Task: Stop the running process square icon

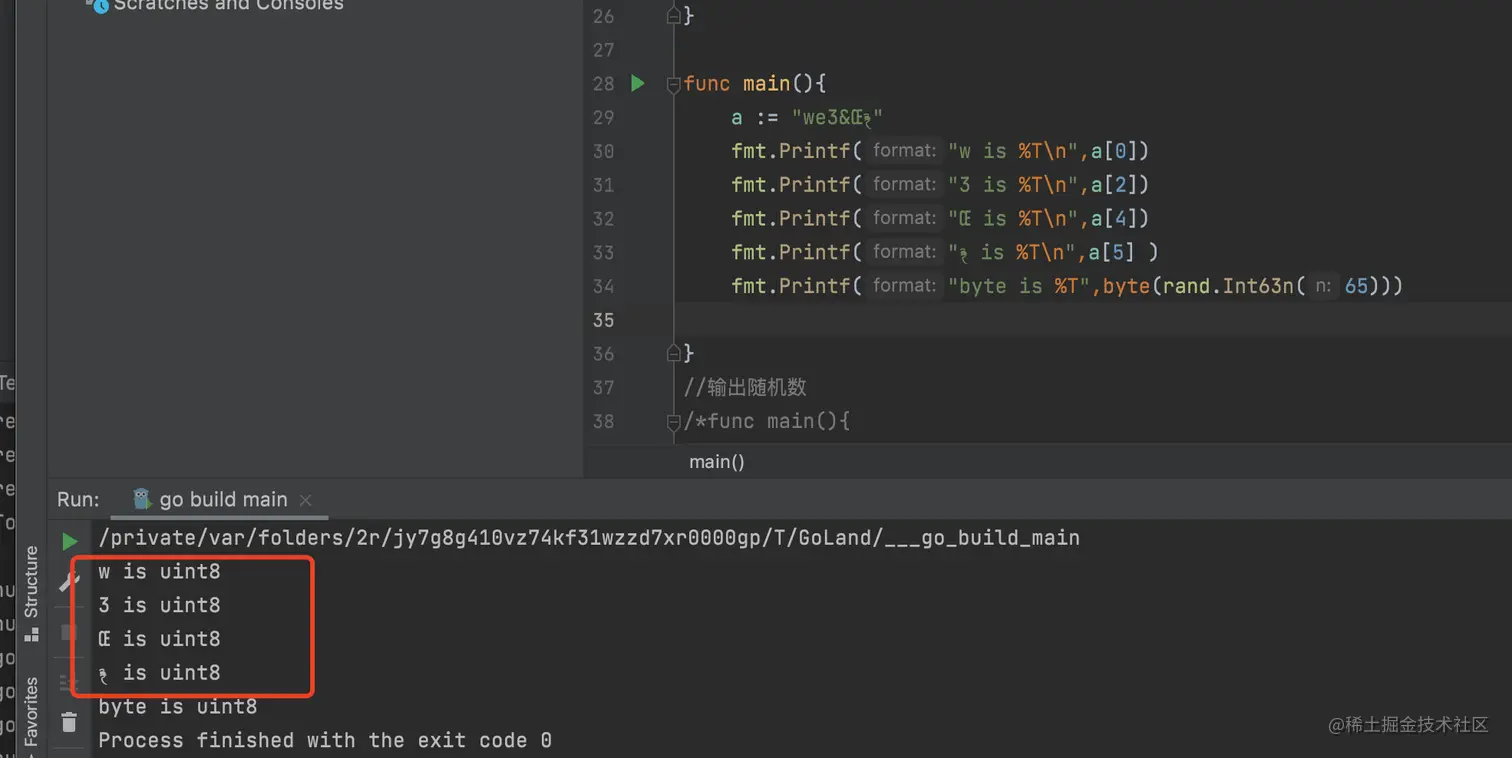Action: pyautogui.click(x=69, y=632)
